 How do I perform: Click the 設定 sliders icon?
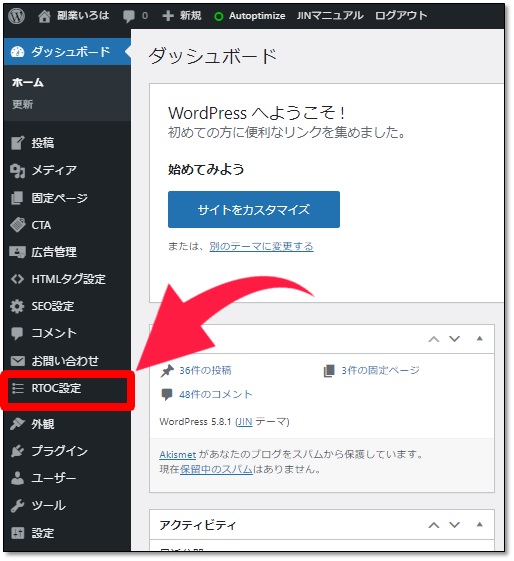point(17,533)
